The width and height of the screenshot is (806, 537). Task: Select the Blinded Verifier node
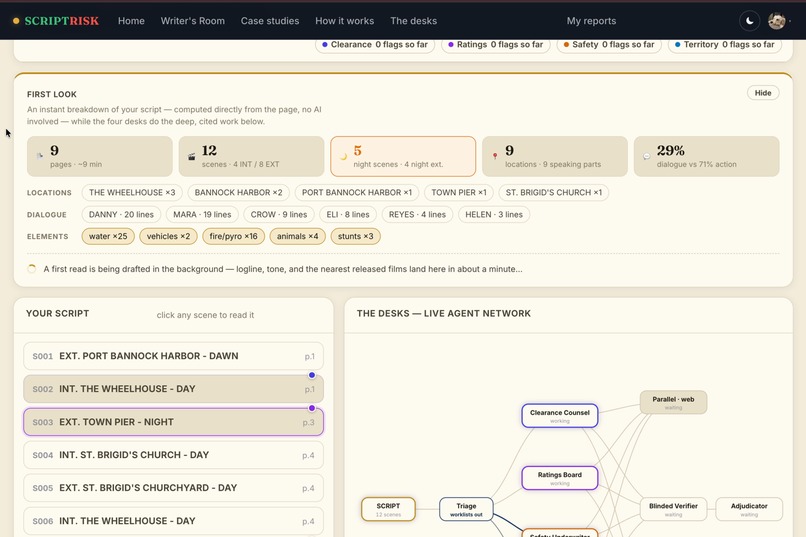pyautogui.click(x=673, y=509)
